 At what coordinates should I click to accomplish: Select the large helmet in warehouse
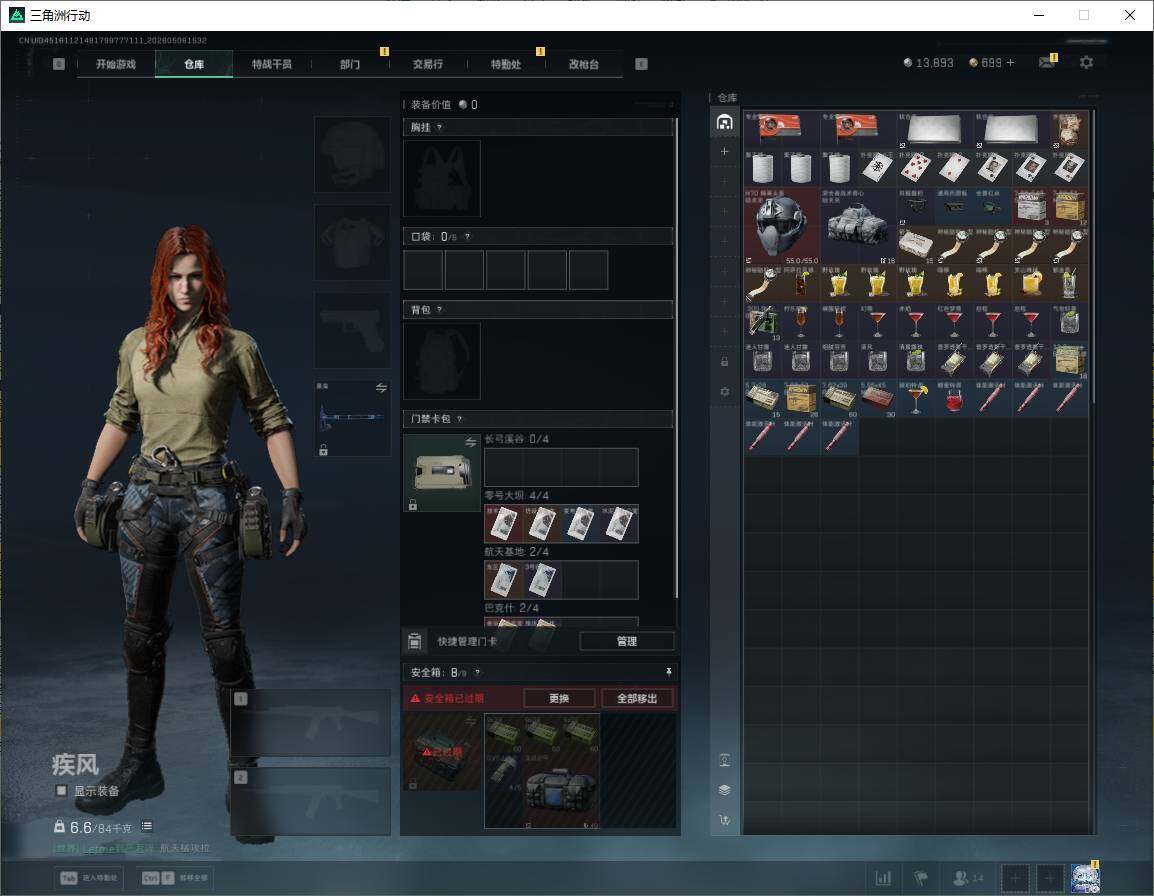click(x=782, y=225)
